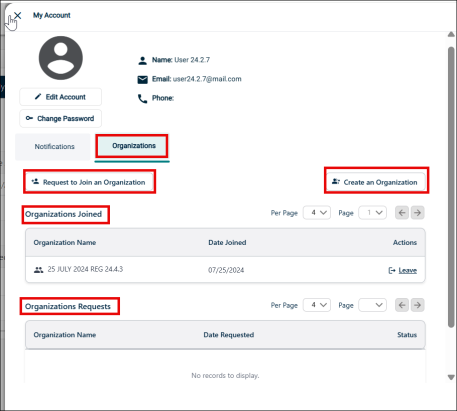The image size is (457, 411).
Task: Click the vertical scrollbar thumb
Action: (x=451, y=187)
